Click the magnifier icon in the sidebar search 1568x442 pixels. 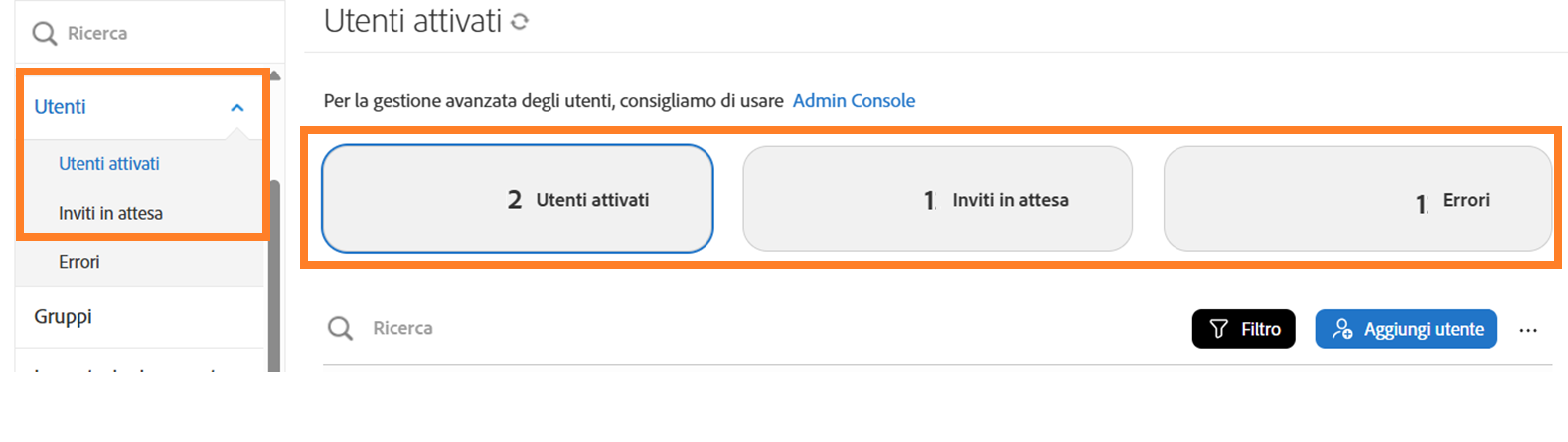click(44, 34)
